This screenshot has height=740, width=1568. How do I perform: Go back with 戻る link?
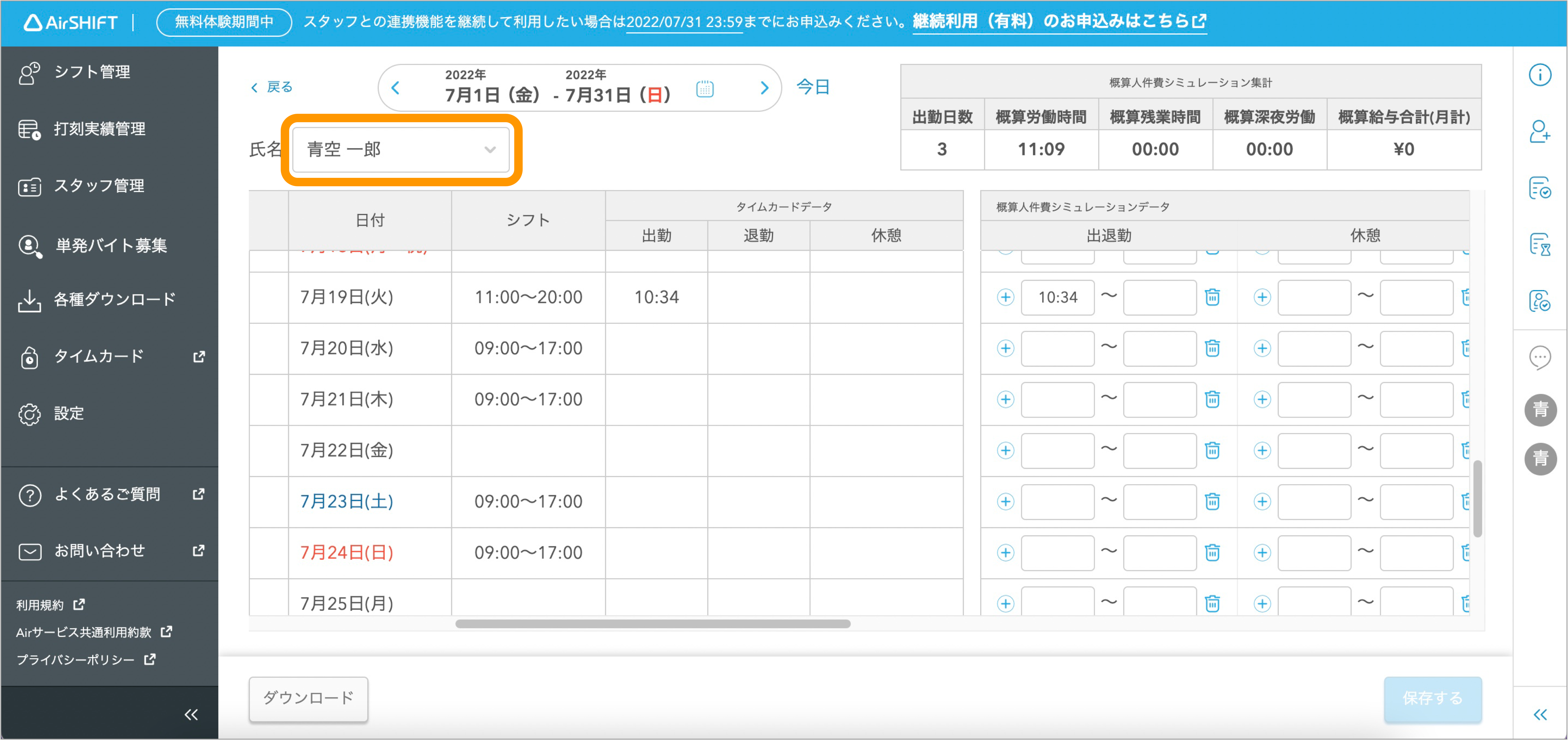[272, 87]
